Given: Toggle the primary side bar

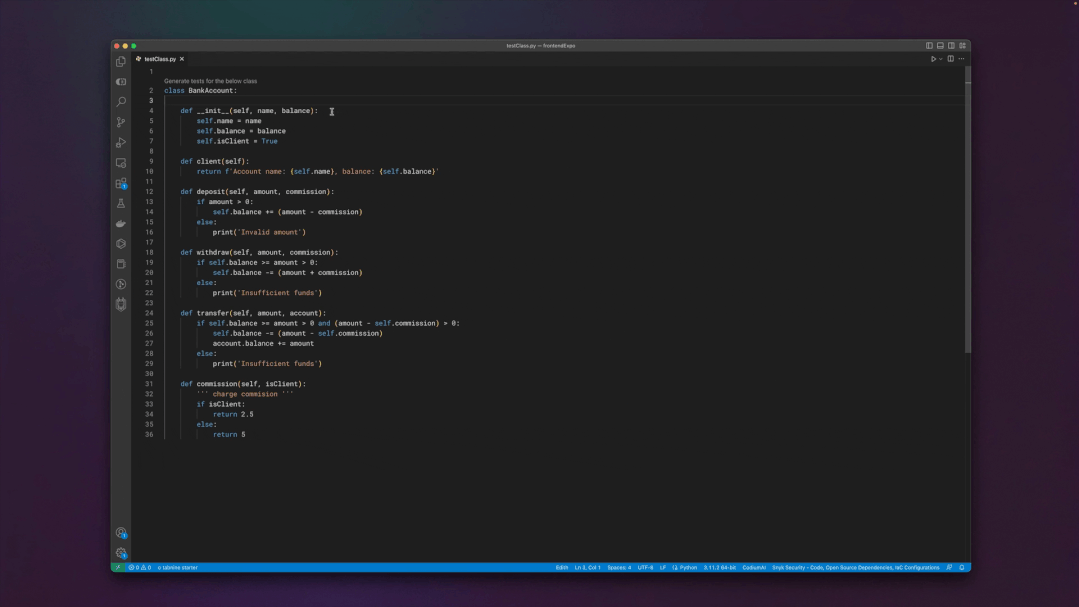Looking at the screenshot, I should pyautogui.click(x=929, y=45).
